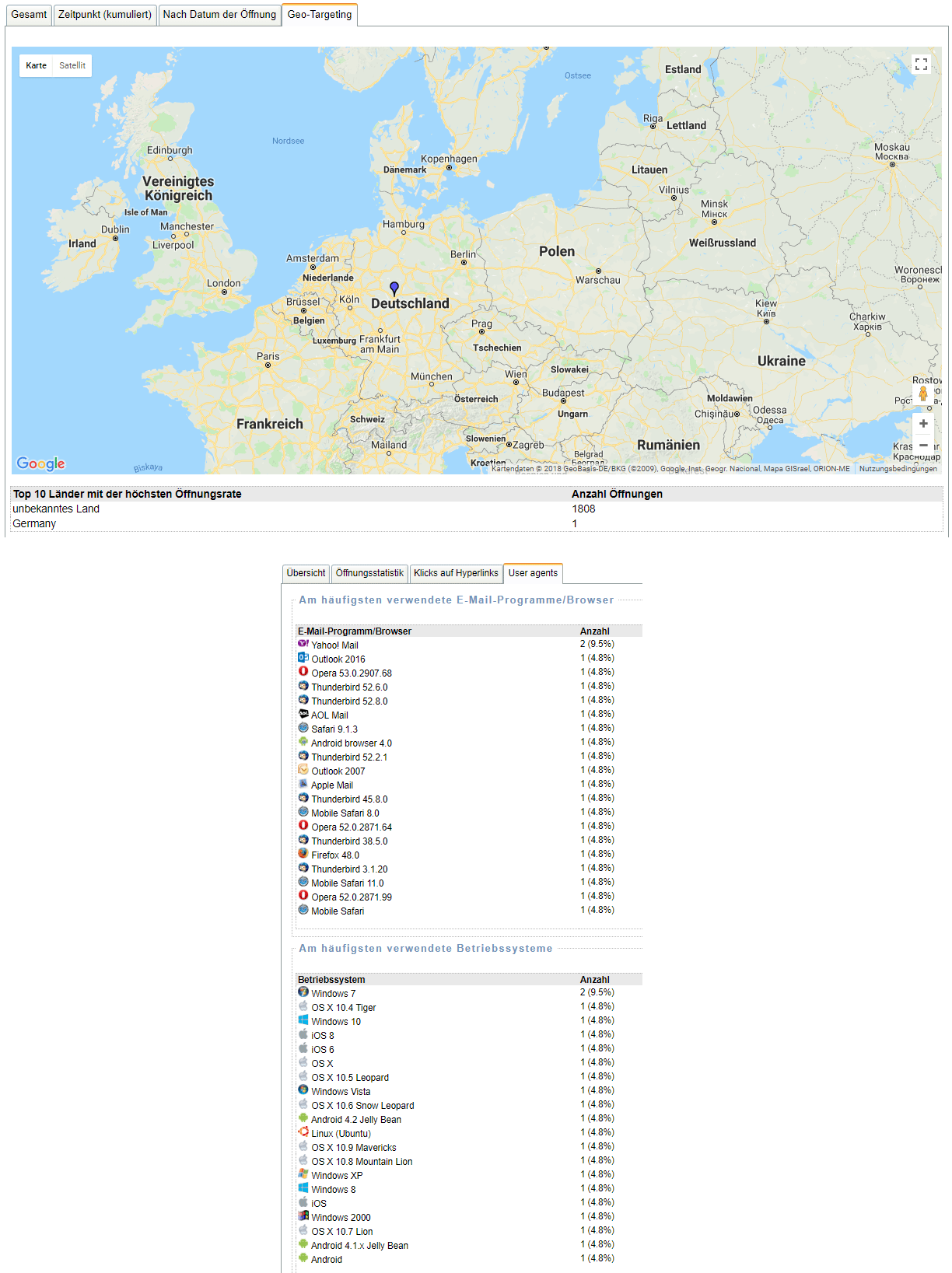Viewport: 952px width, 1273px height.
Task: Click the Windows XP icon
Action: coord(303,1174)
